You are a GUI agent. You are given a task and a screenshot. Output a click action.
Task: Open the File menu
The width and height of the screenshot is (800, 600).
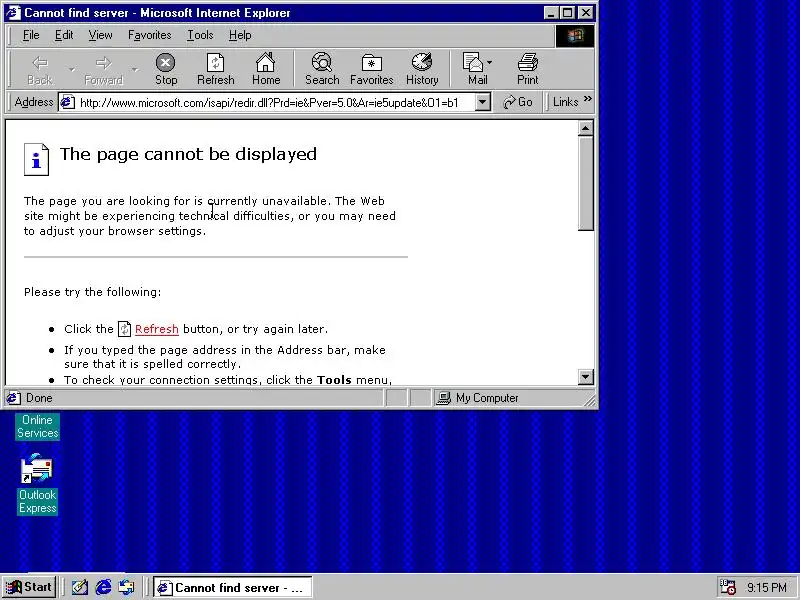(x=31, y=35)
